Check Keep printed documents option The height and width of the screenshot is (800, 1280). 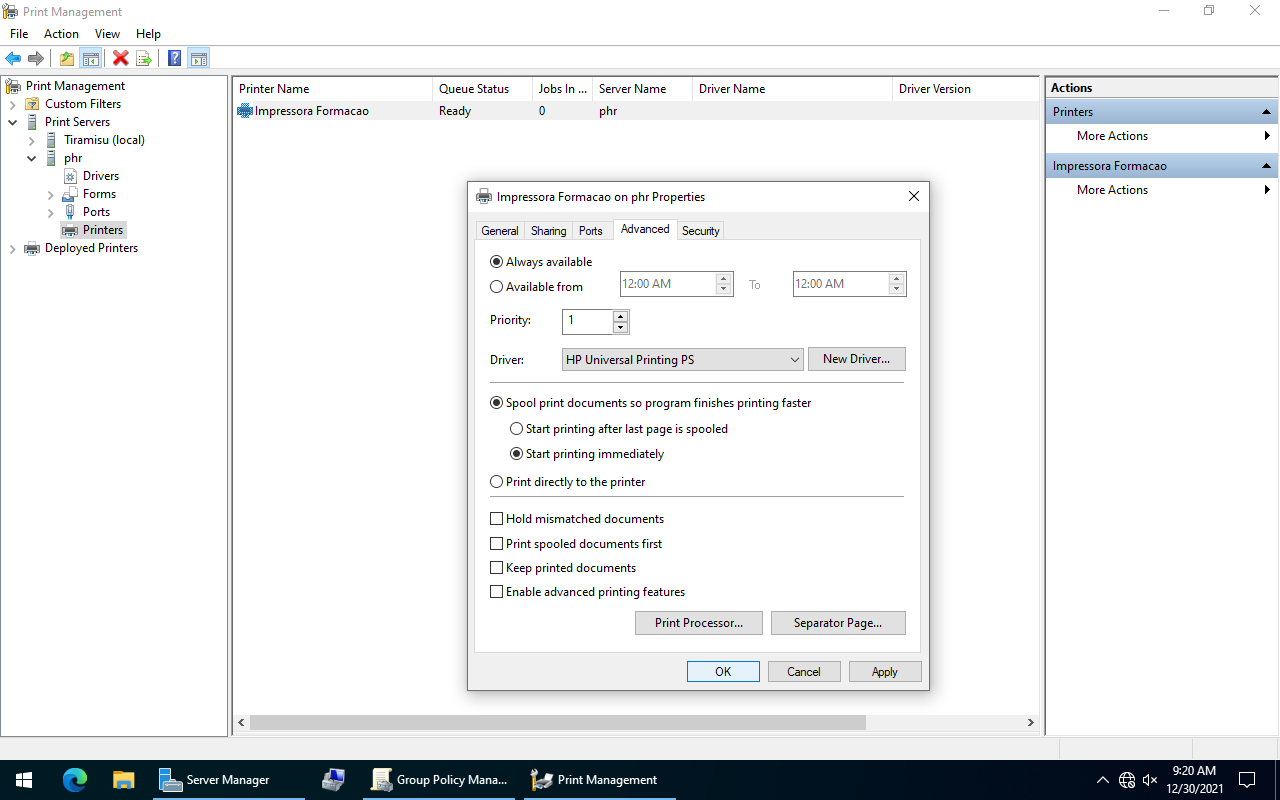497,568
